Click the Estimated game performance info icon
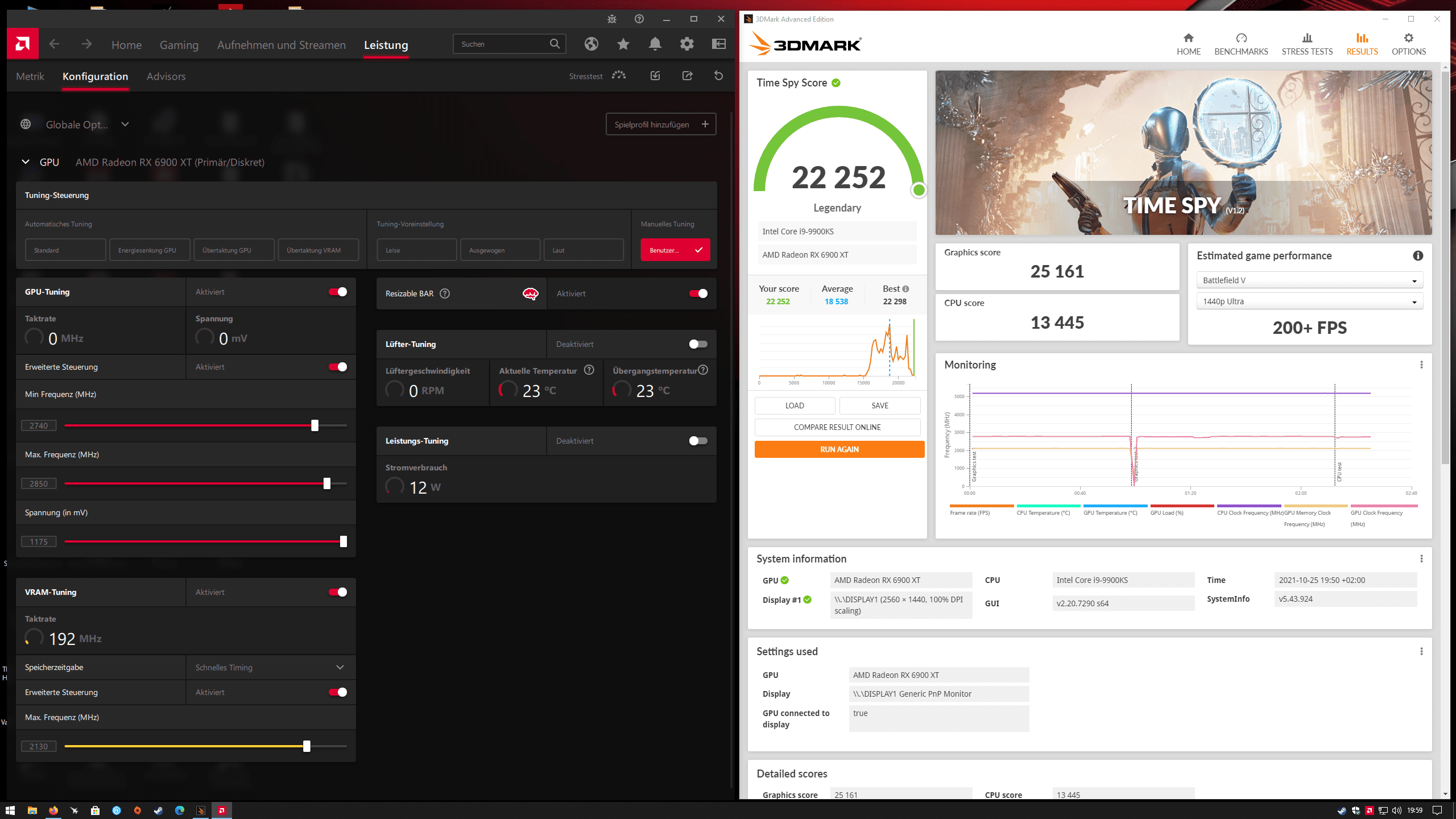 [1418, 256]
